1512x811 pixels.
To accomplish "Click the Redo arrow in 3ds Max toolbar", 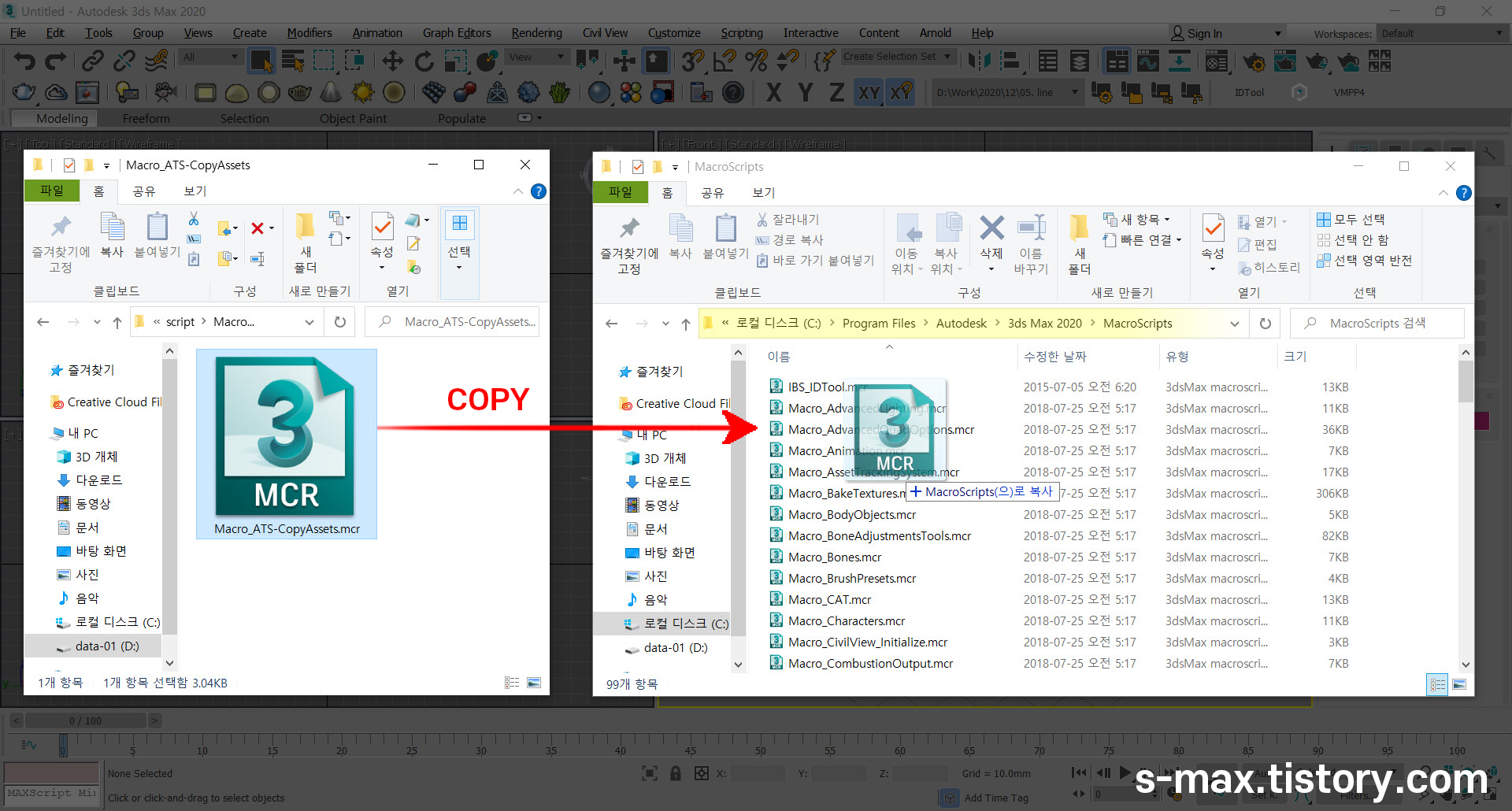I will tap(55, 61).
